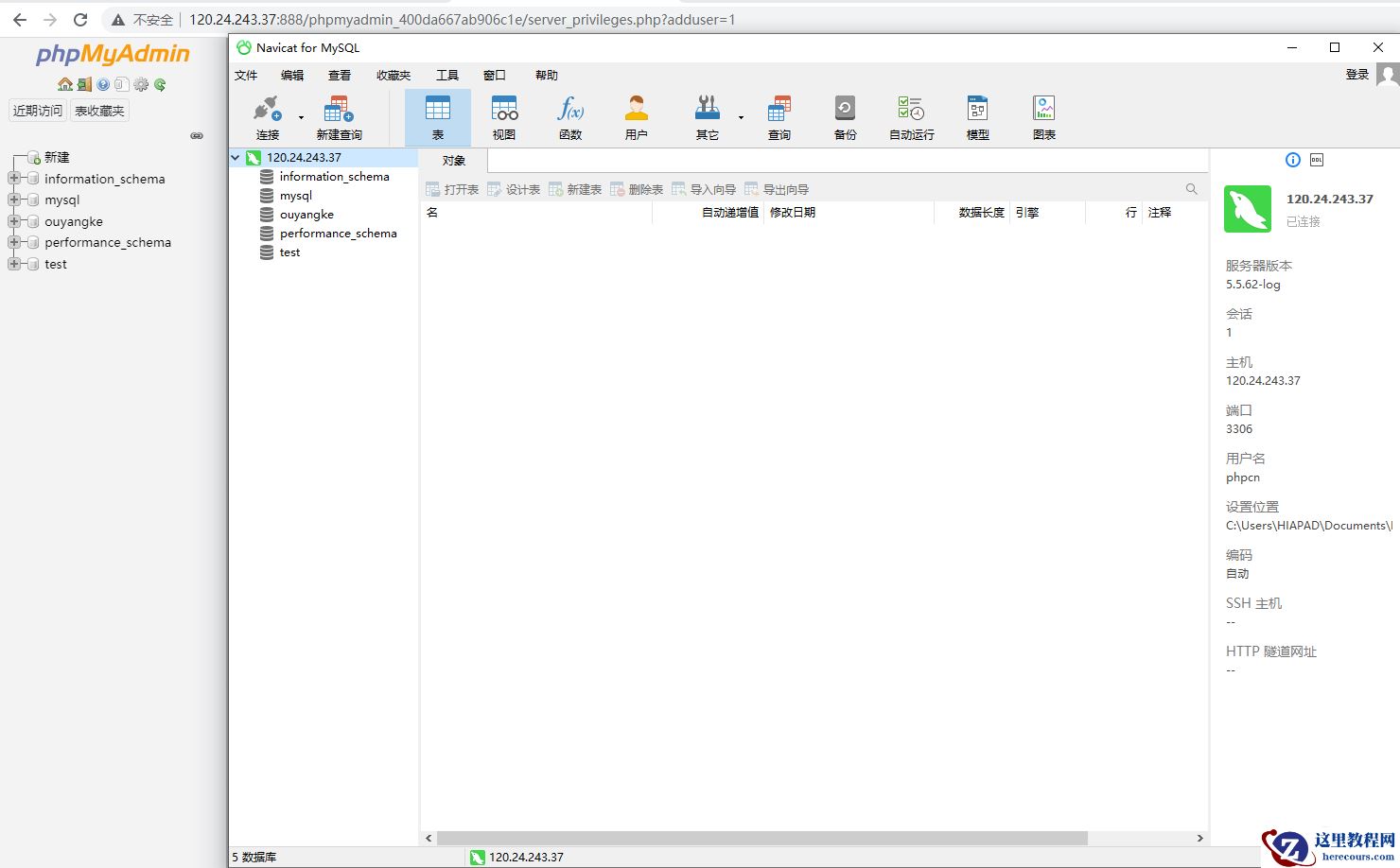Select the test database in Navicat

click(289, 252)
